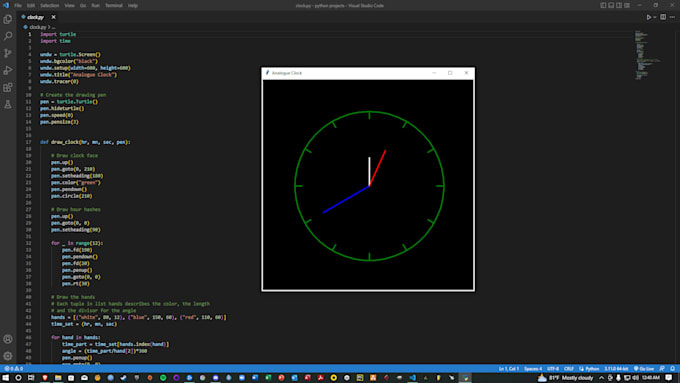Open the editor More Actions ellipsis
This screenshot has width=680, height=383.
(672, 17)
